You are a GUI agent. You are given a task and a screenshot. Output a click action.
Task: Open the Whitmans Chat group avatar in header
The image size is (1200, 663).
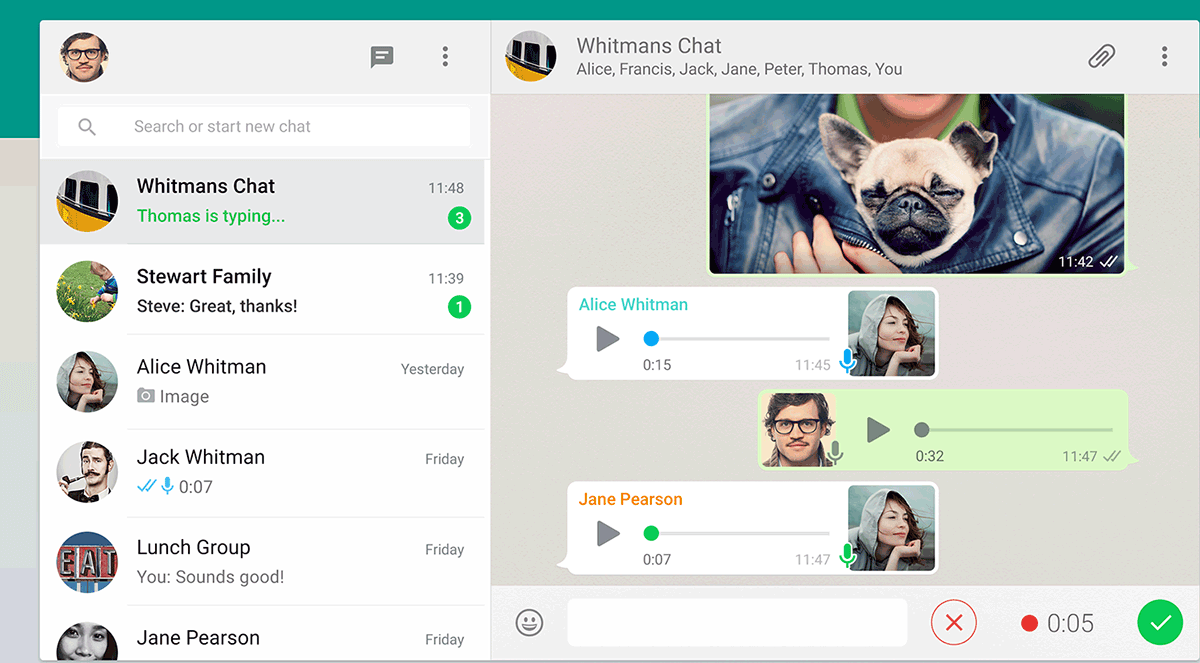530,56
